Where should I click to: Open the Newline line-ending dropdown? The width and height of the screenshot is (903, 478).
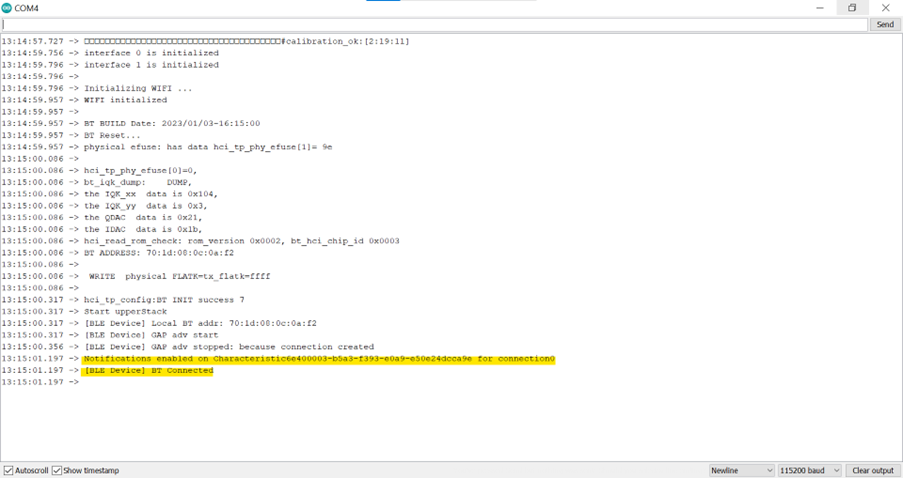[x=740, y=470]
